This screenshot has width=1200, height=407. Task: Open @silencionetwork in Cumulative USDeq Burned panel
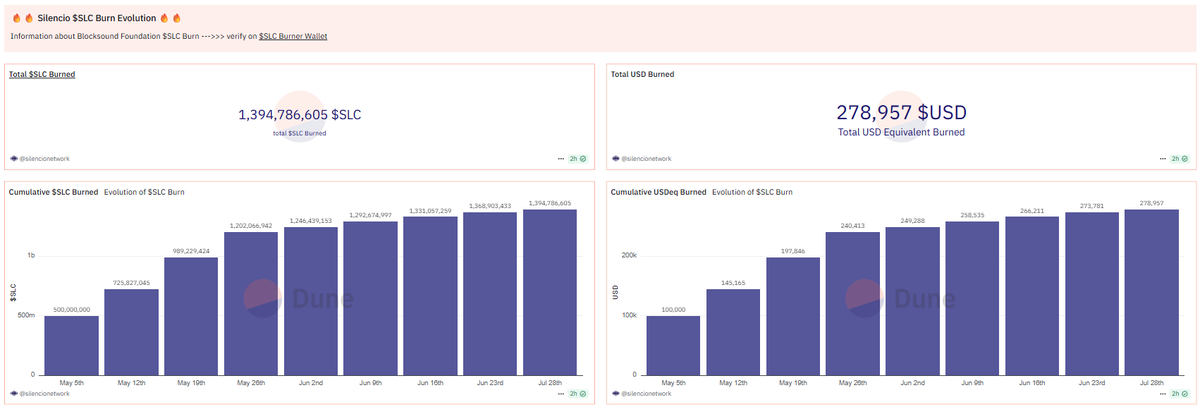pyautogui.click(x=646, y=394)
